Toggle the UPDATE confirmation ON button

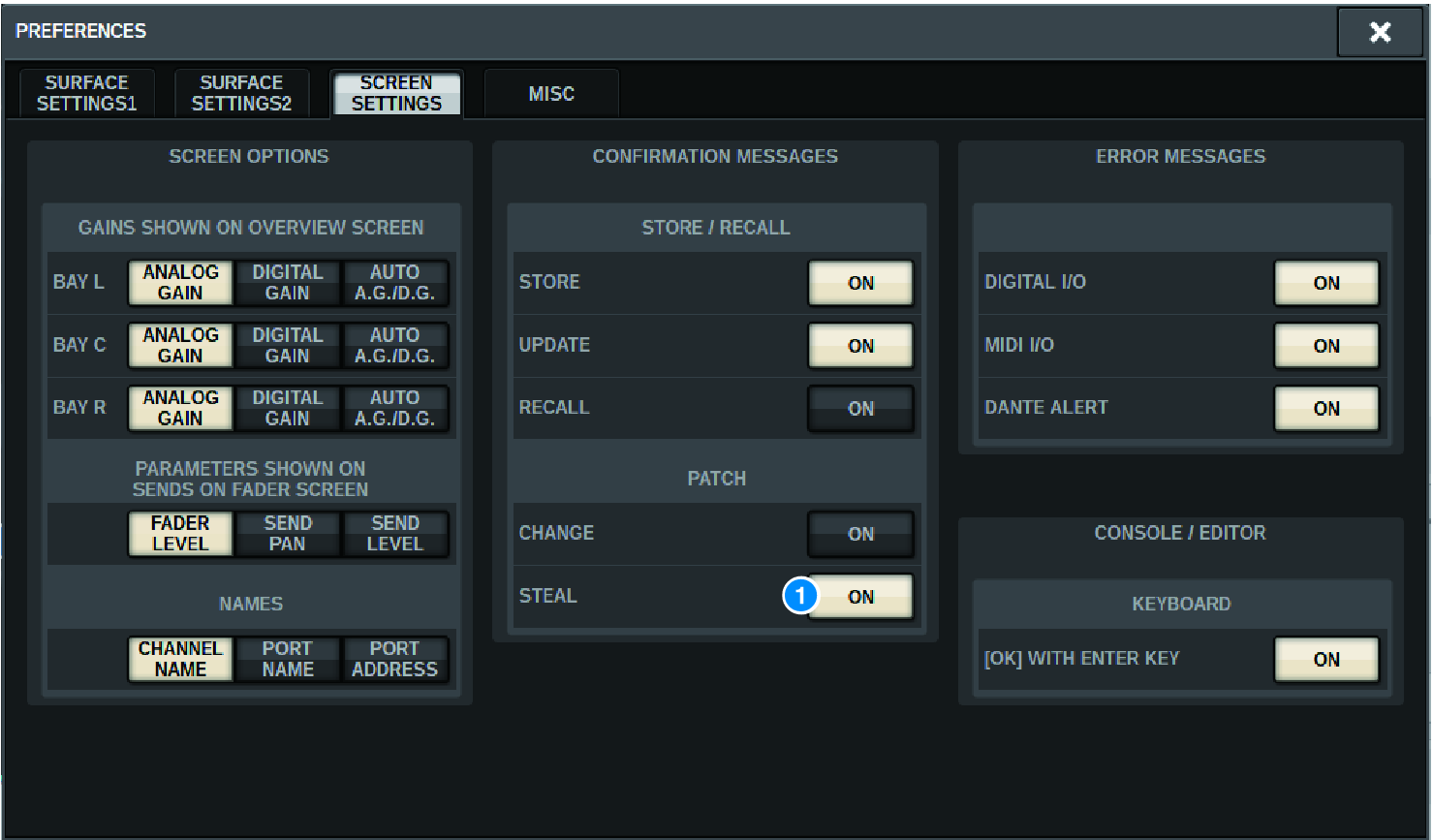(860, 346)
